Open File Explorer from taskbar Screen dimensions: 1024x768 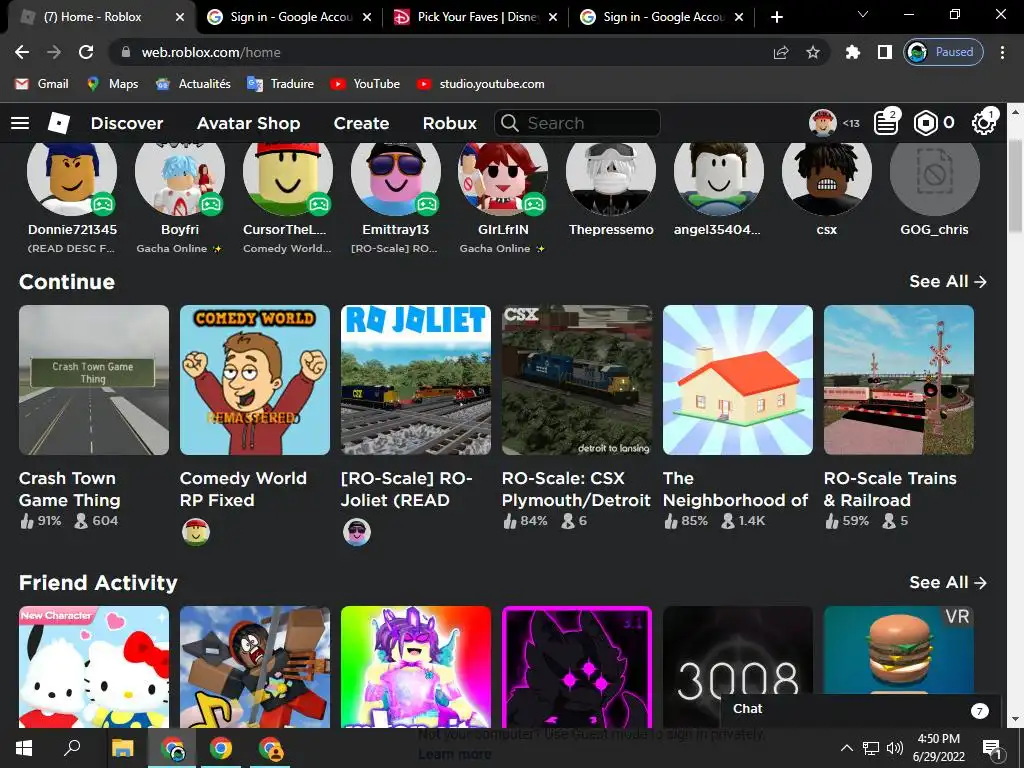coord(122,748)
